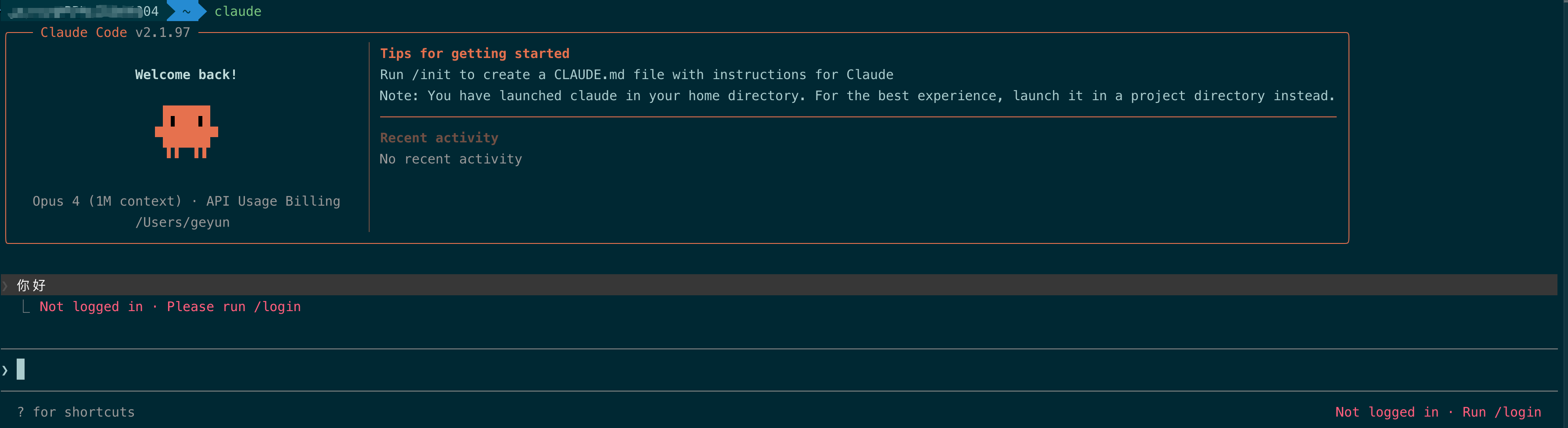Click the '/Users/geyun' directory path

click(183, 222)
